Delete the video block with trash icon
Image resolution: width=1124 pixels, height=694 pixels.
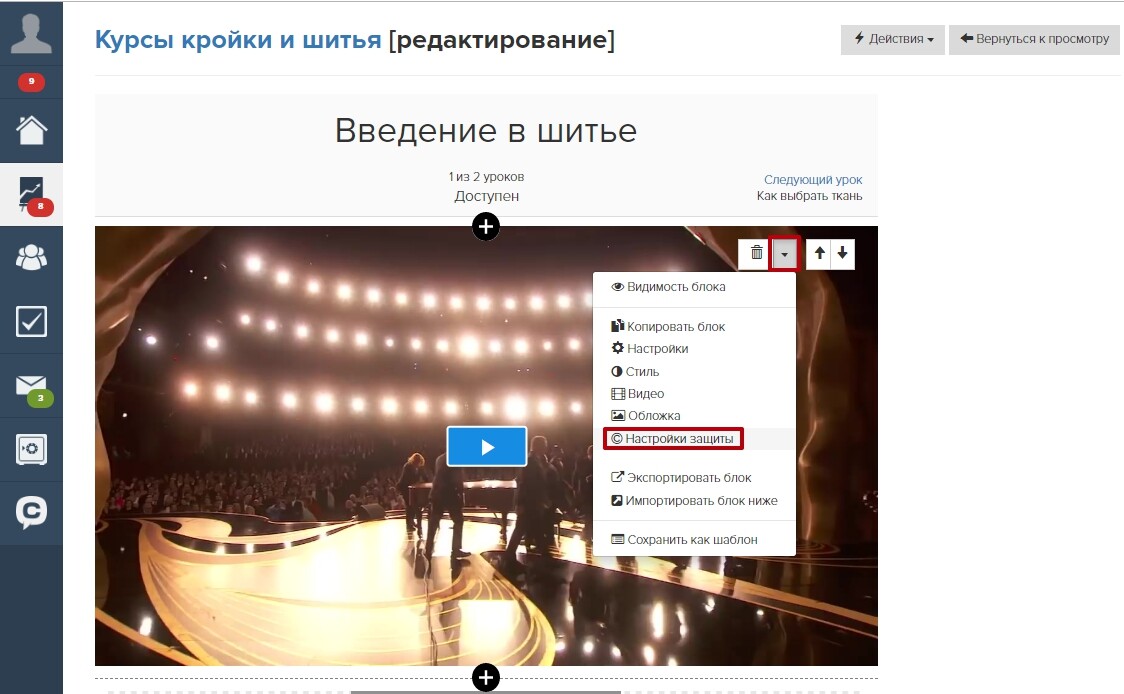pos(756,253)
